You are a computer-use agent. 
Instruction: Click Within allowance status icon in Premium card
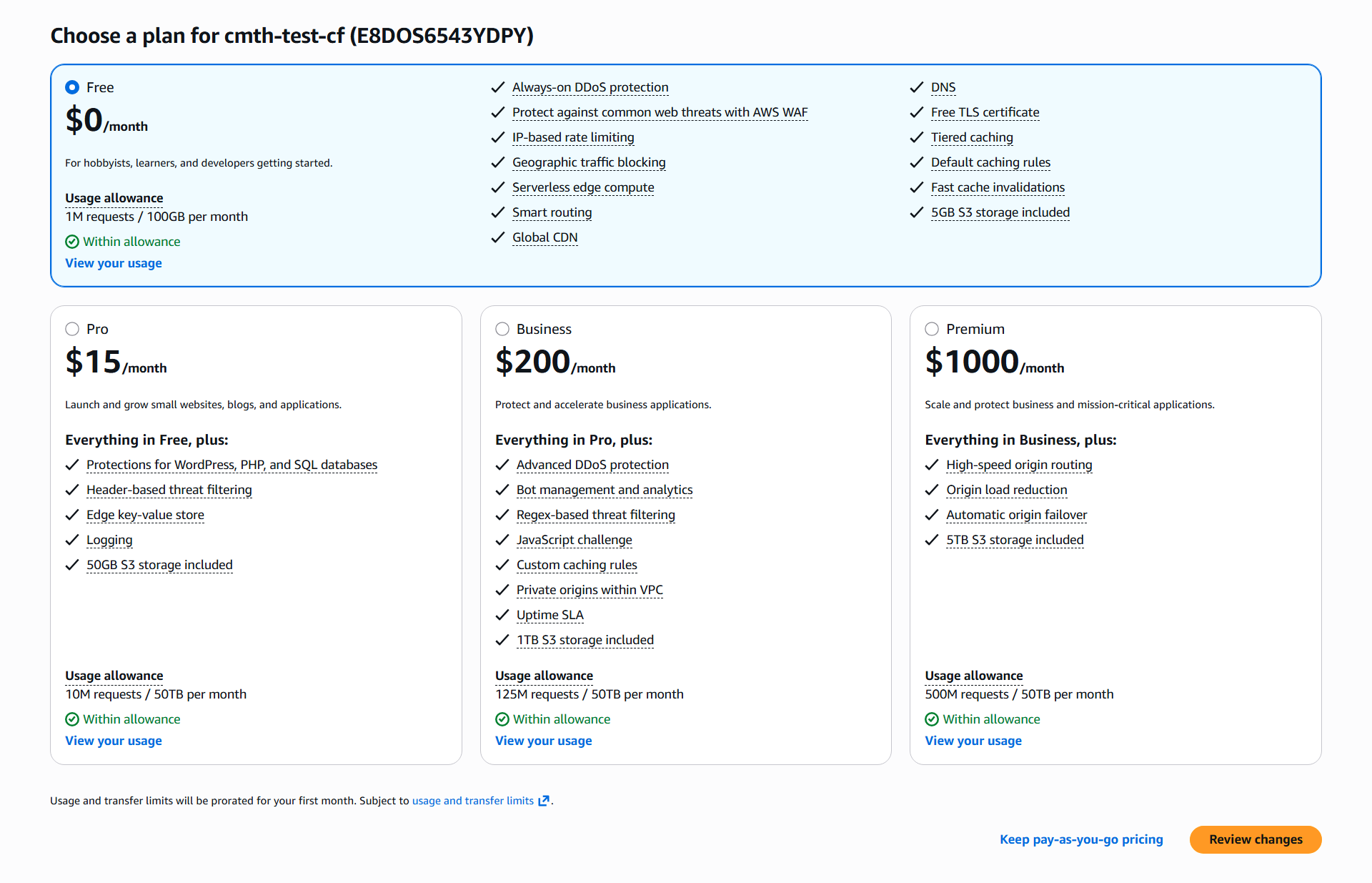tap(932, 719)
